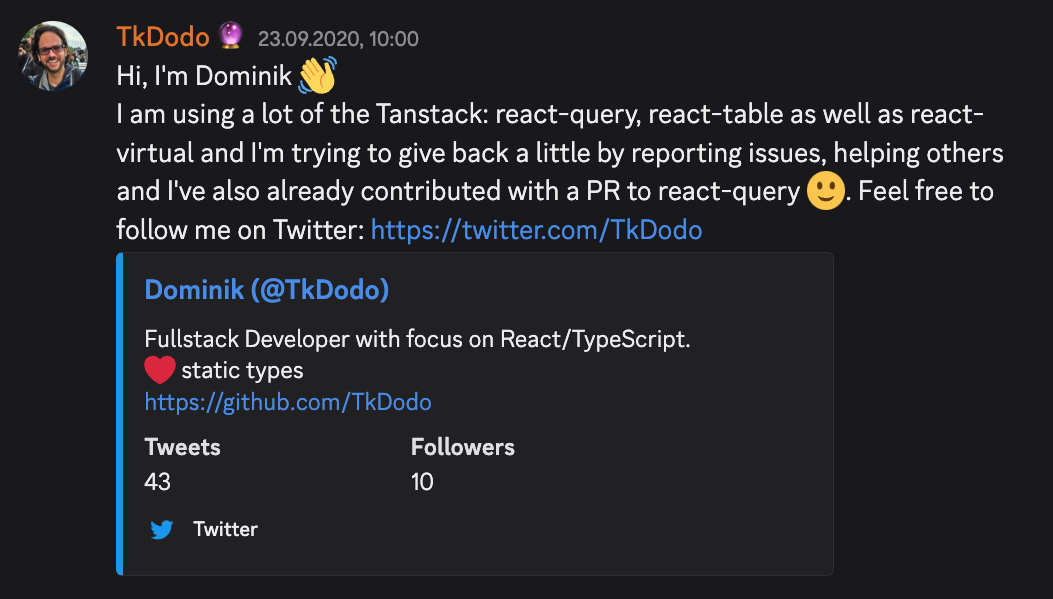
Task: Click the Tweets field heading in the embed
Action: [182, 447]
